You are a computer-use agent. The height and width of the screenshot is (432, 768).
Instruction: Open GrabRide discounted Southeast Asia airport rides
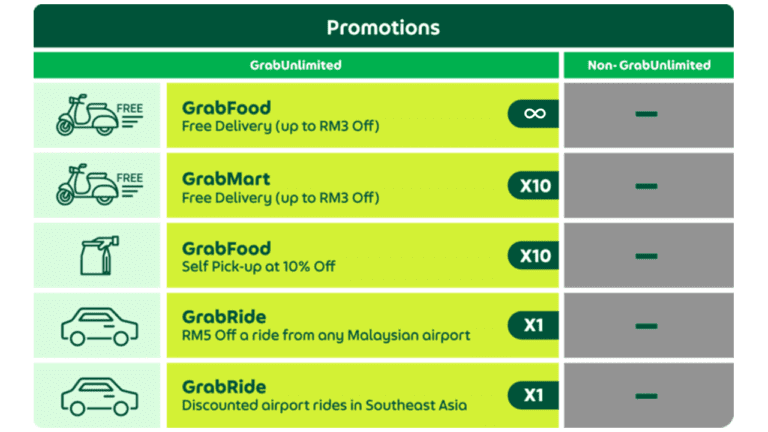(323, 396)
